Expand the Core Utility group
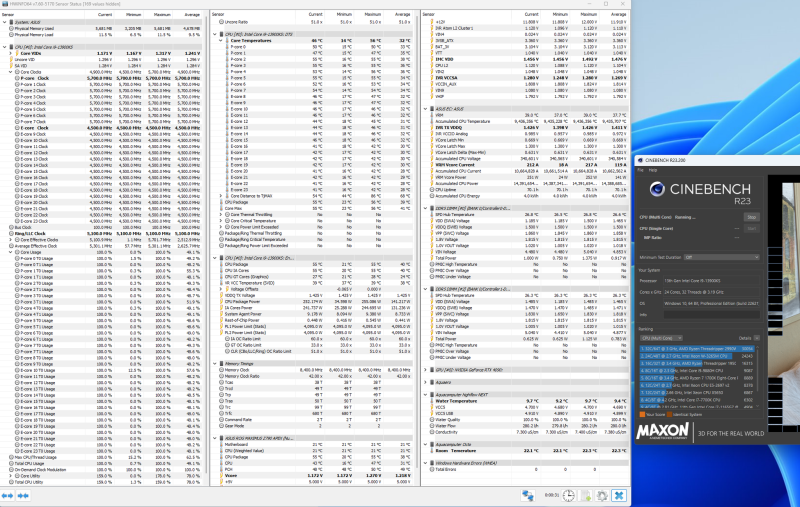 tap(11, 476)
